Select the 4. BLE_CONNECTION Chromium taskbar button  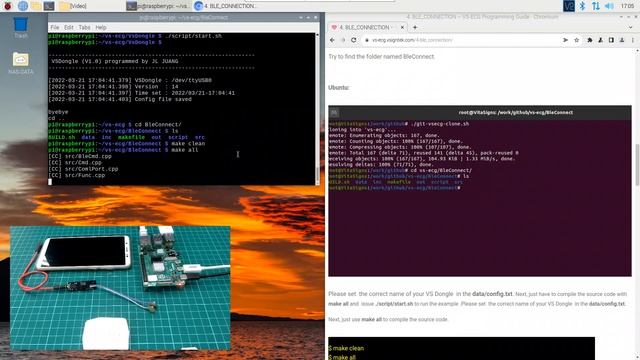pos(225,6)
